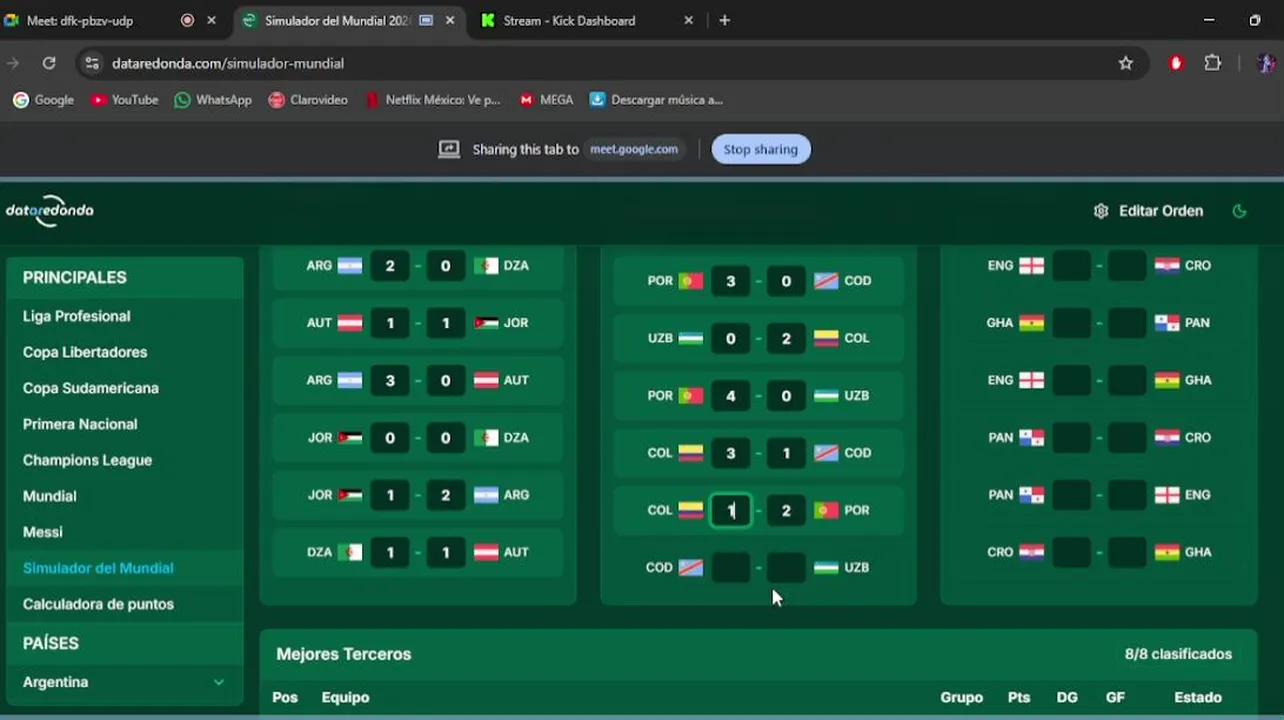The image size is (1284, 720).
Task: Click COL score field in COL-POR match
Action: [731, 510]
